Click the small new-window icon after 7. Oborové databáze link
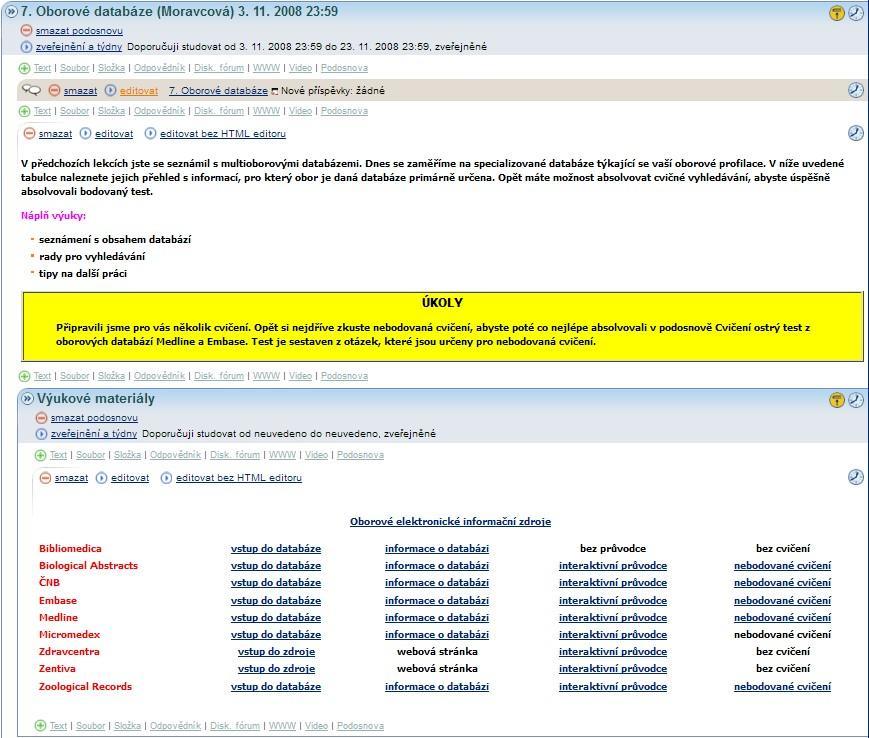Screen dimensions: 869x738 (x=274, y=91)
